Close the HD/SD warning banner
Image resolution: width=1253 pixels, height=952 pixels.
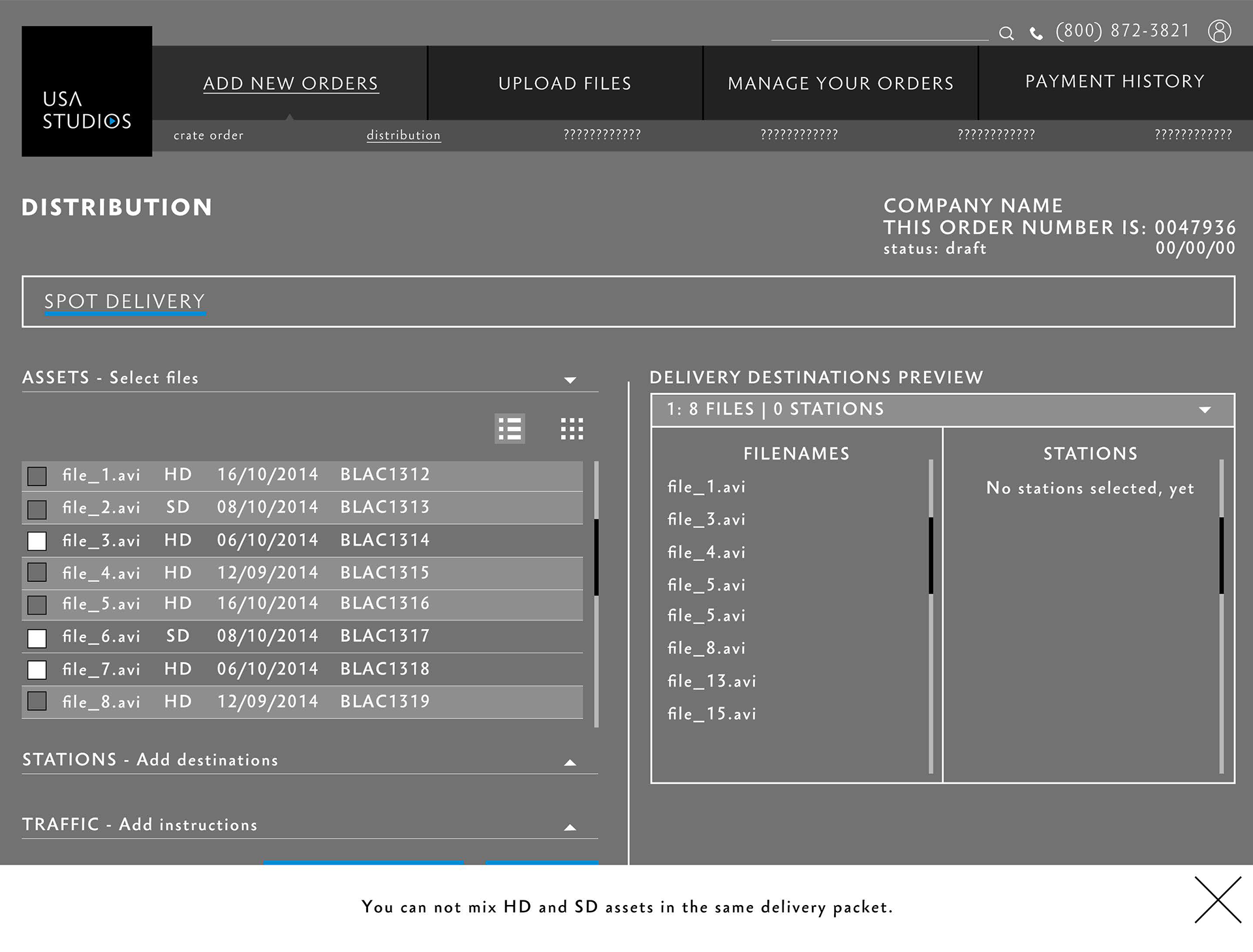pos(1217,899)
